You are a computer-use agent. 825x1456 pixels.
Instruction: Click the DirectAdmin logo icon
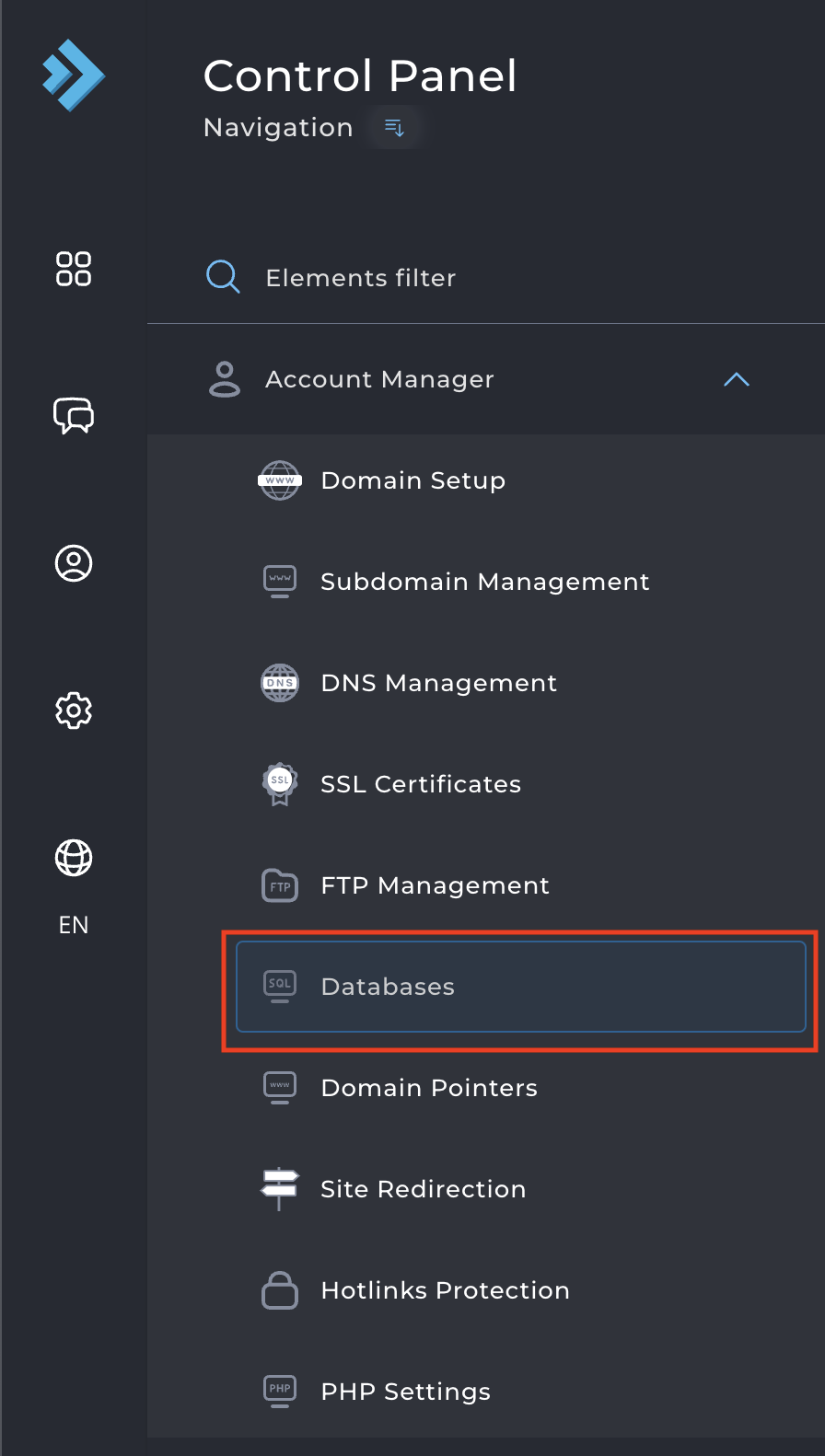74,75
